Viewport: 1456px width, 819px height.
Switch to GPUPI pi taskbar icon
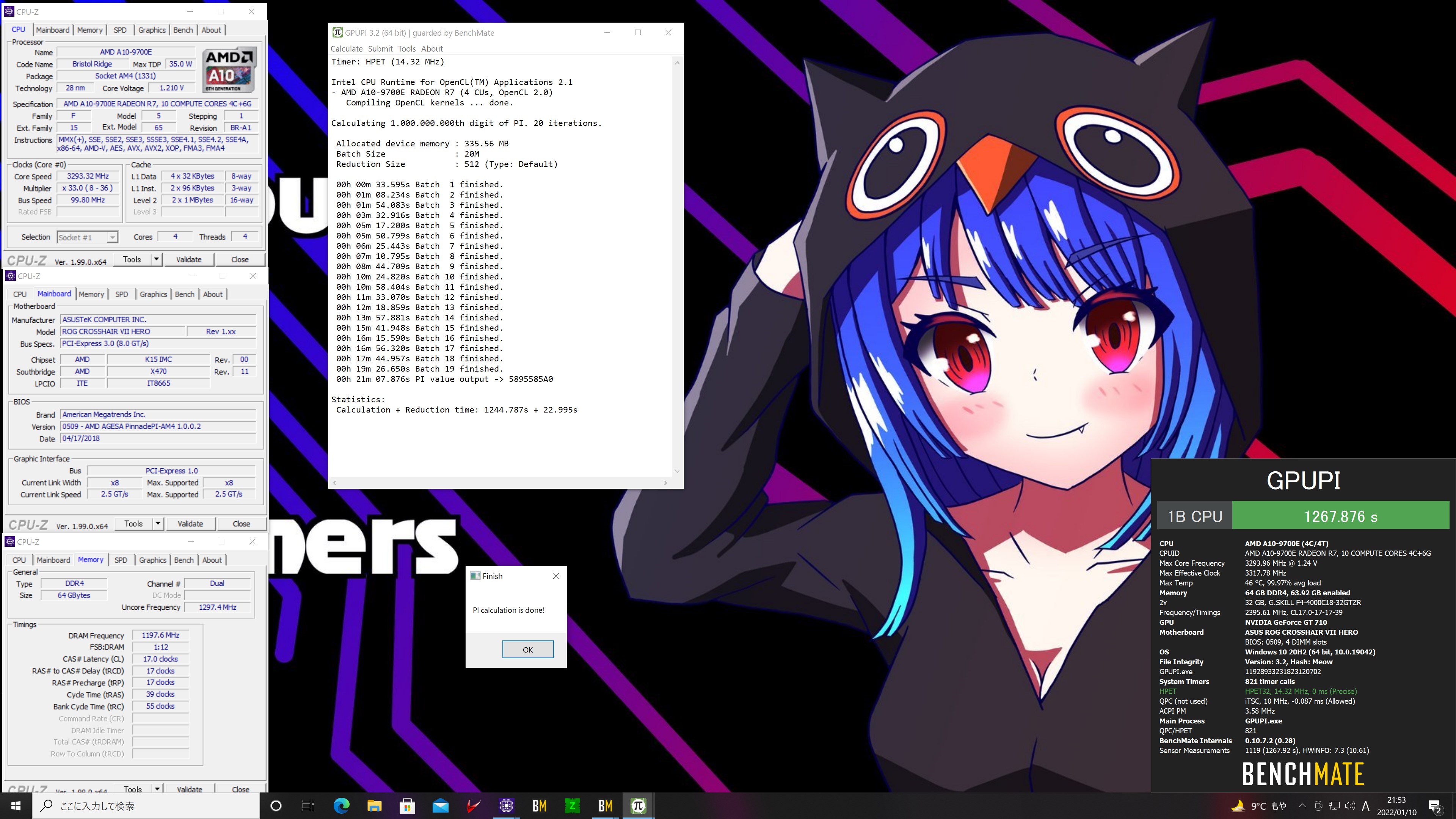tap(638, 805)
